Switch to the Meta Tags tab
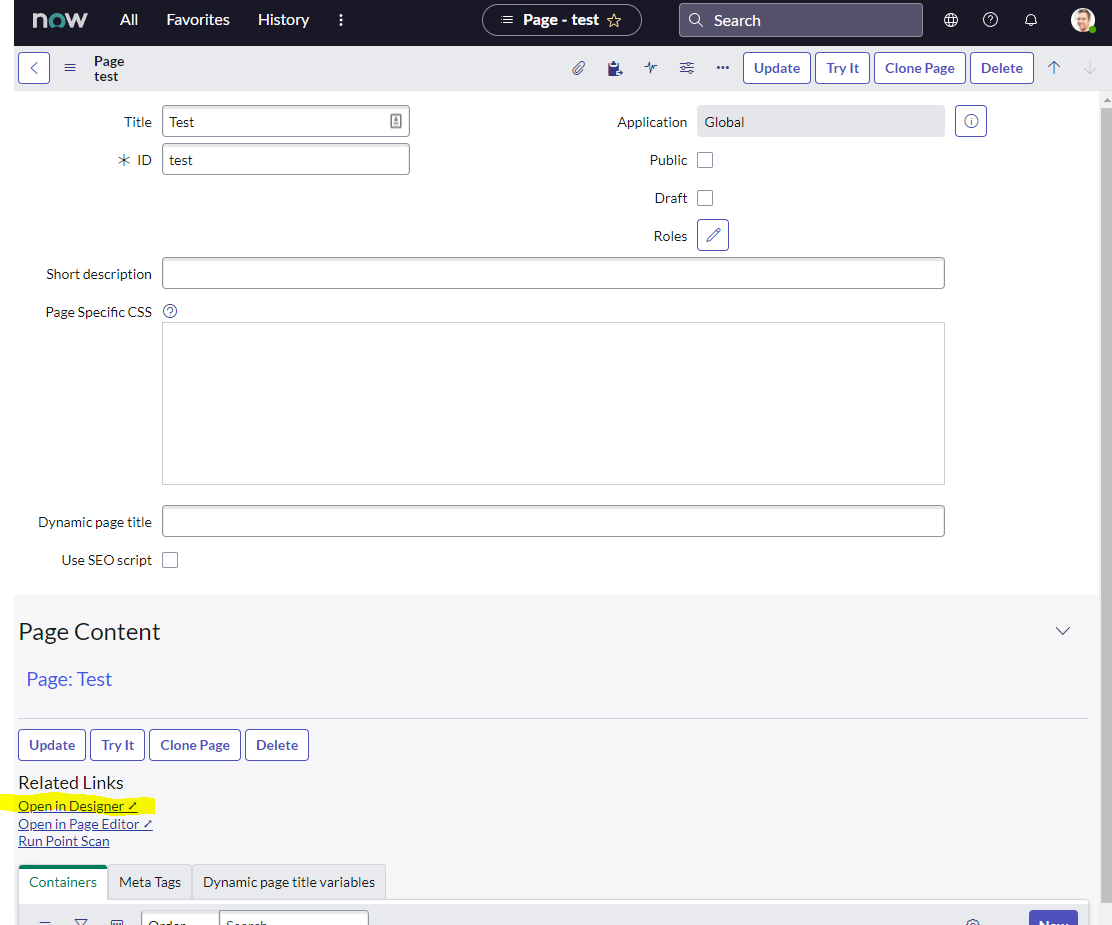 click(148, 882)
